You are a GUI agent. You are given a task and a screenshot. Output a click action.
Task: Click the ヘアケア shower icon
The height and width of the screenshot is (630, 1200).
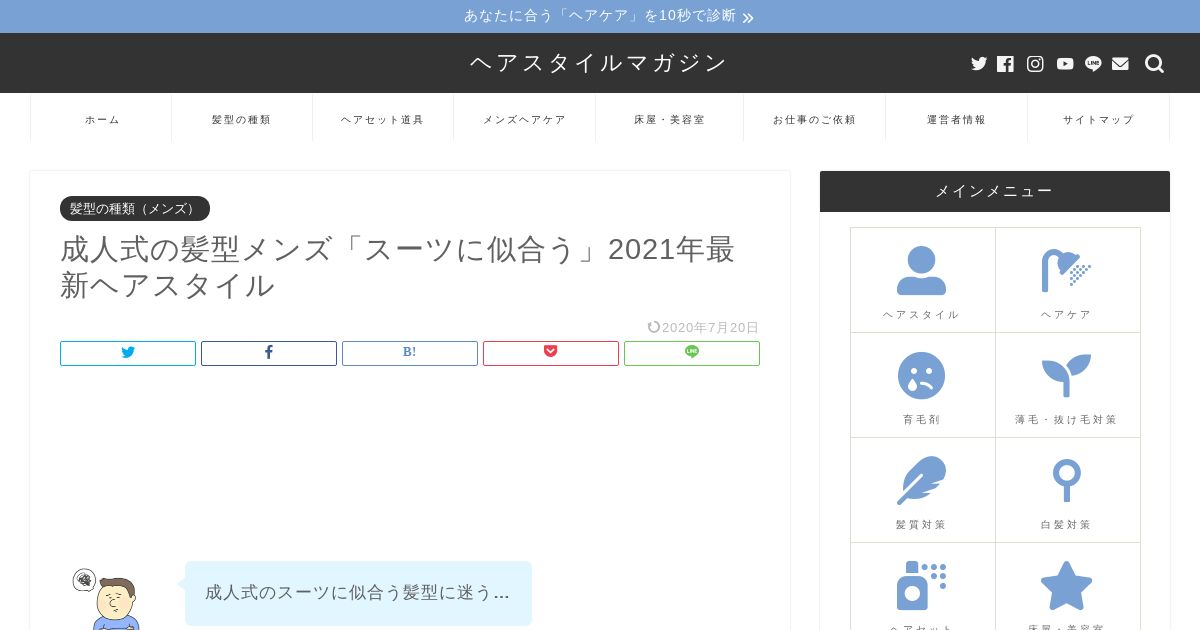point(1066,271)
